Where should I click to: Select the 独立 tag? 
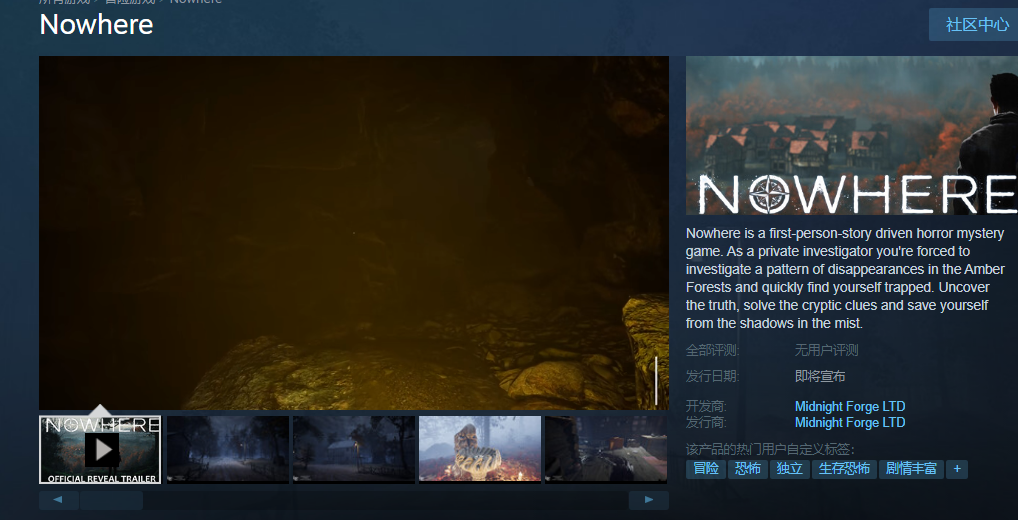(x=790, y=469)
